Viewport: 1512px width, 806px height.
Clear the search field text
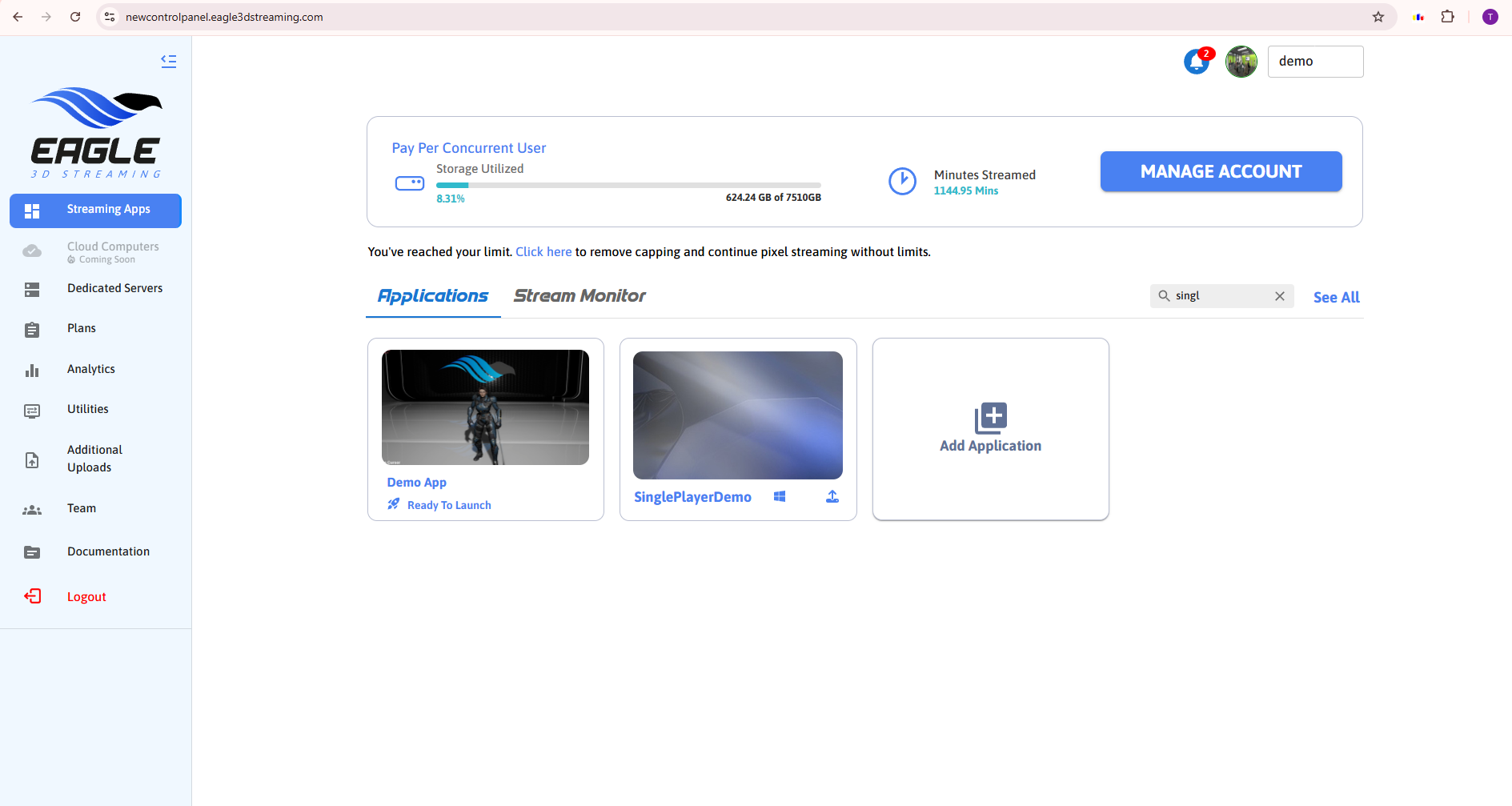(1280, 296)
